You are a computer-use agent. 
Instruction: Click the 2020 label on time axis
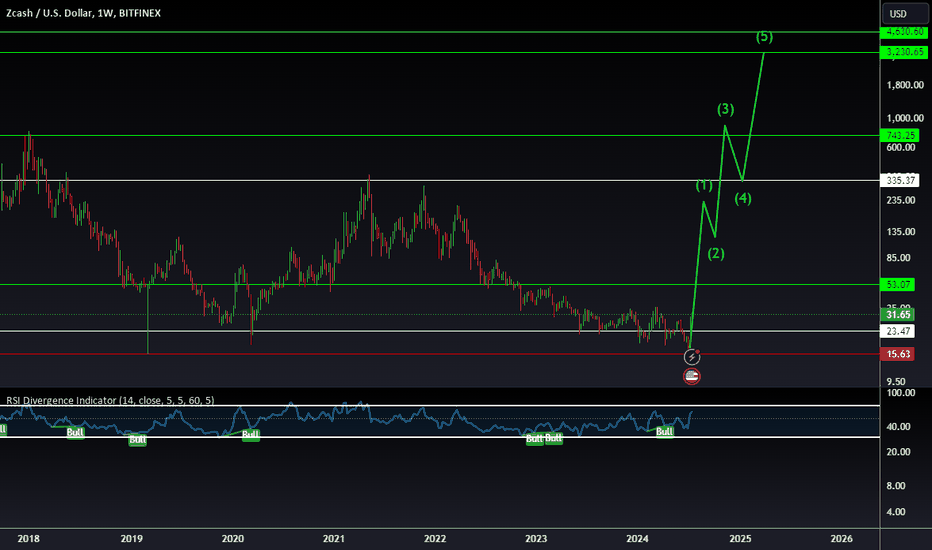point(232,539)
